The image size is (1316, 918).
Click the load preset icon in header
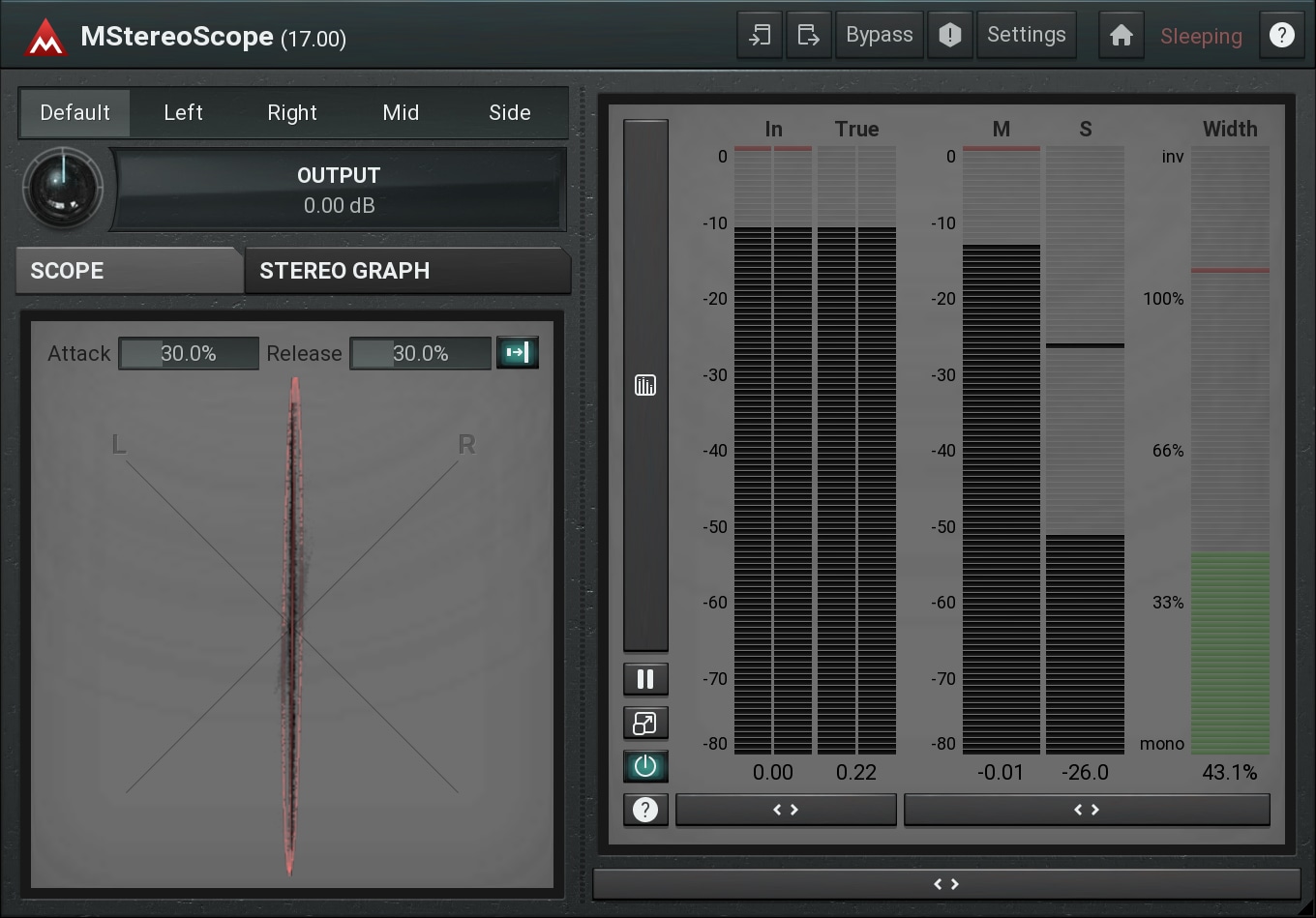760,36
